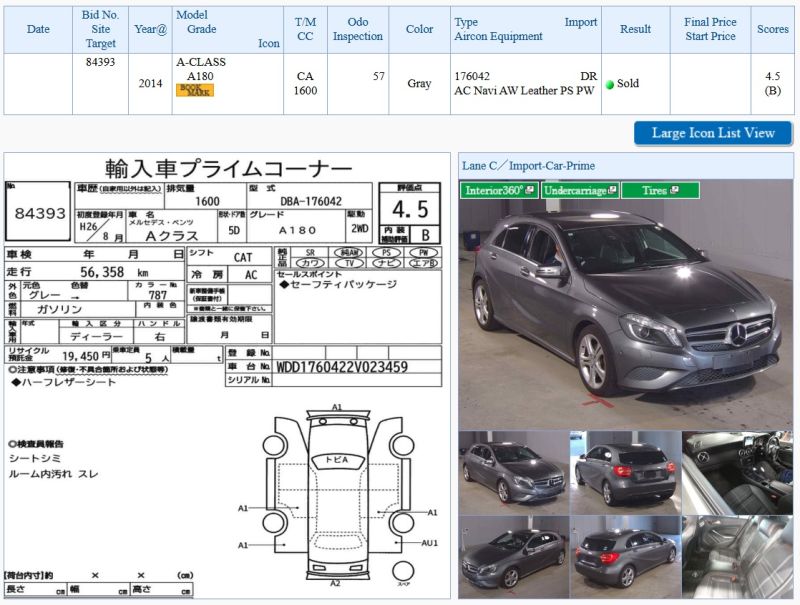Click the Color column header

419,30
